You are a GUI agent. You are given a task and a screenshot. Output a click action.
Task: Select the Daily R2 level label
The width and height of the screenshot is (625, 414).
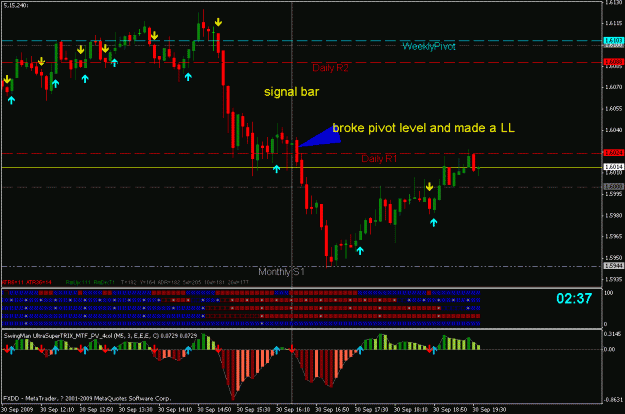(x=330, y=68)
